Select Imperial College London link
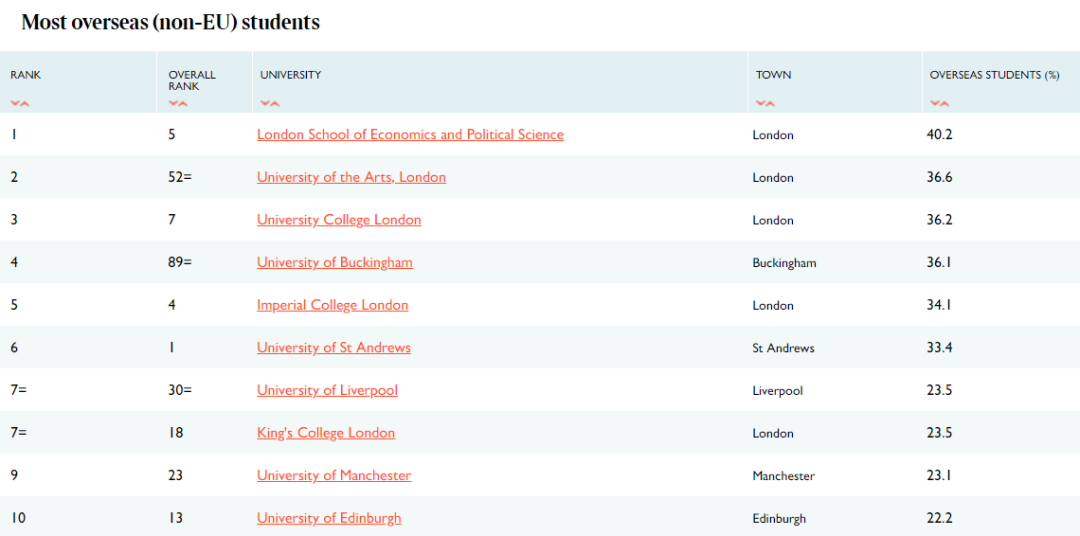This screenshot has height=536, width=1080. (332, 305)
